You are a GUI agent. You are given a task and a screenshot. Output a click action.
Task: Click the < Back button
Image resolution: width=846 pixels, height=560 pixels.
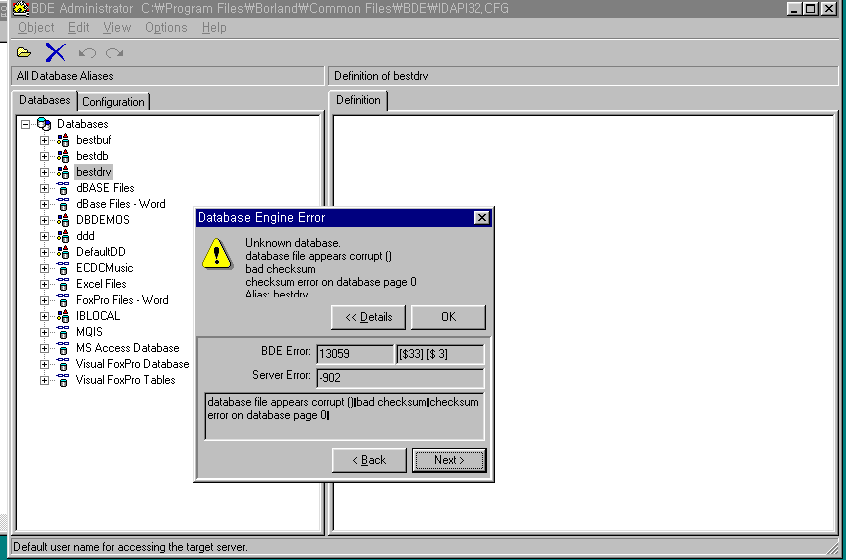click(x=369, y=460)
